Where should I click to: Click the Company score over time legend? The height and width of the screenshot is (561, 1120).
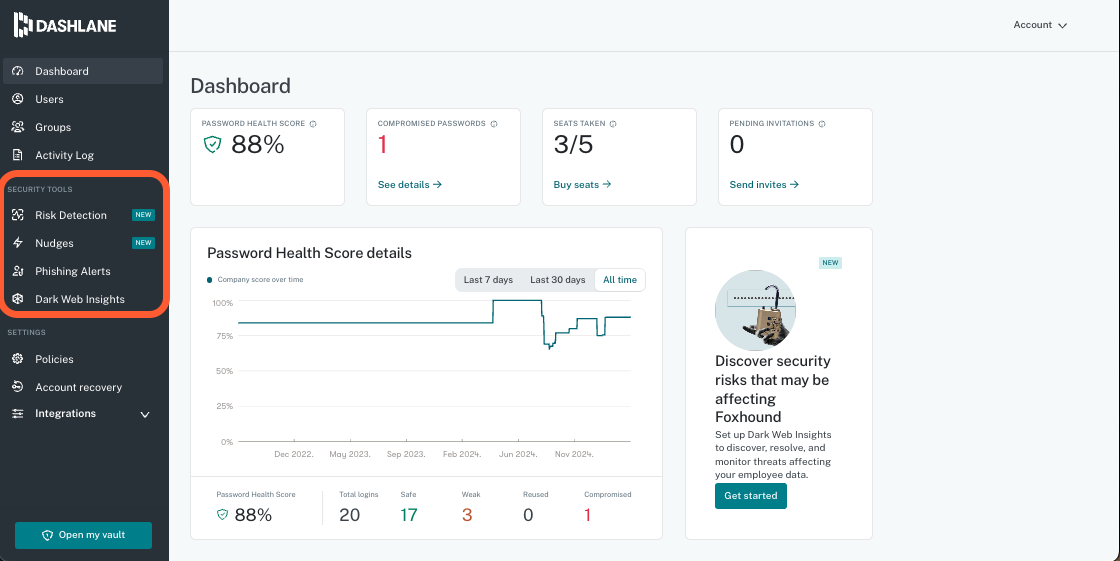click(x=256, y=279)
